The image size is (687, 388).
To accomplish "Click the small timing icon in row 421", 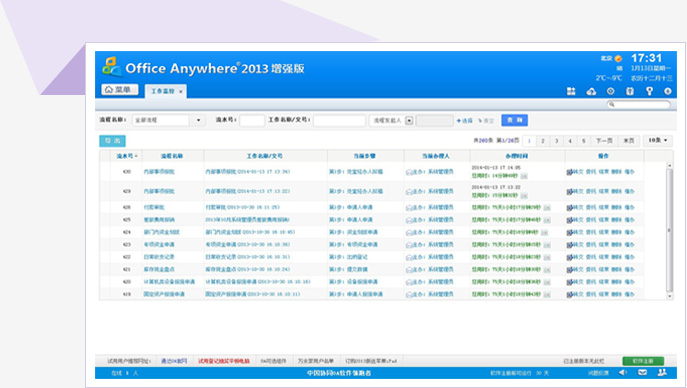I will (x=547, y=270).
